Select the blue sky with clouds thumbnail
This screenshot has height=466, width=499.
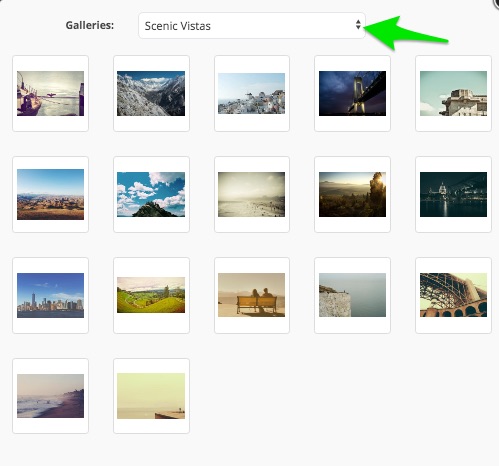point(151,194)
